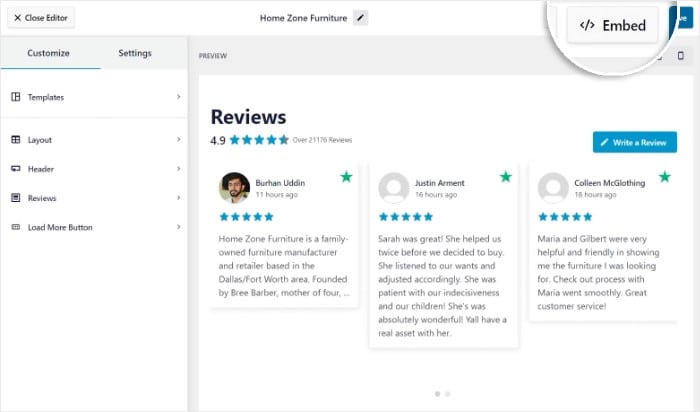700x412 pixels.
Task: Click Justin Arment's avatar placeholder
Action: 394,187
